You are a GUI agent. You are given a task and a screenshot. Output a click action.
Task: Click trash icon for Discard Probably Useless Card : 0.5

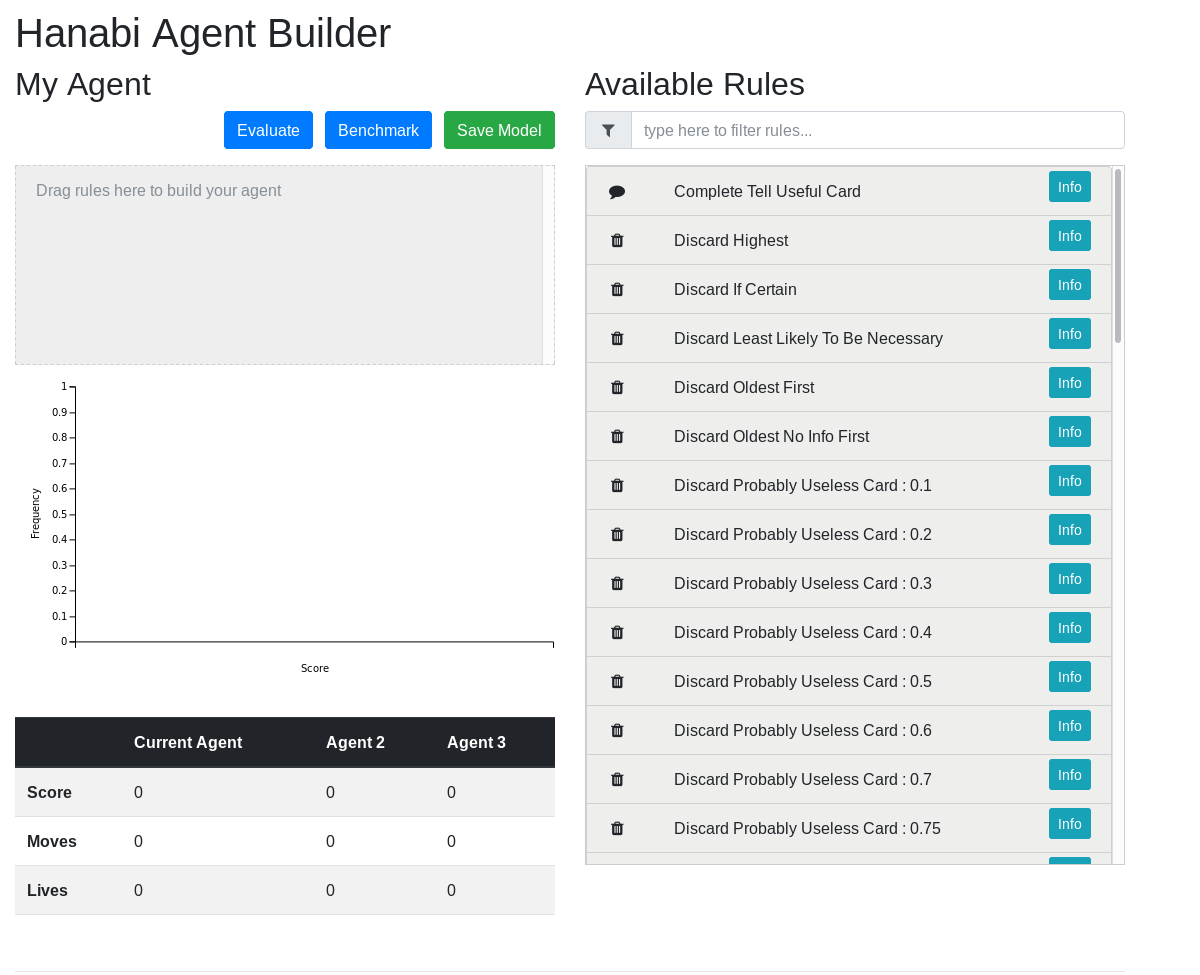click(617, 681)
